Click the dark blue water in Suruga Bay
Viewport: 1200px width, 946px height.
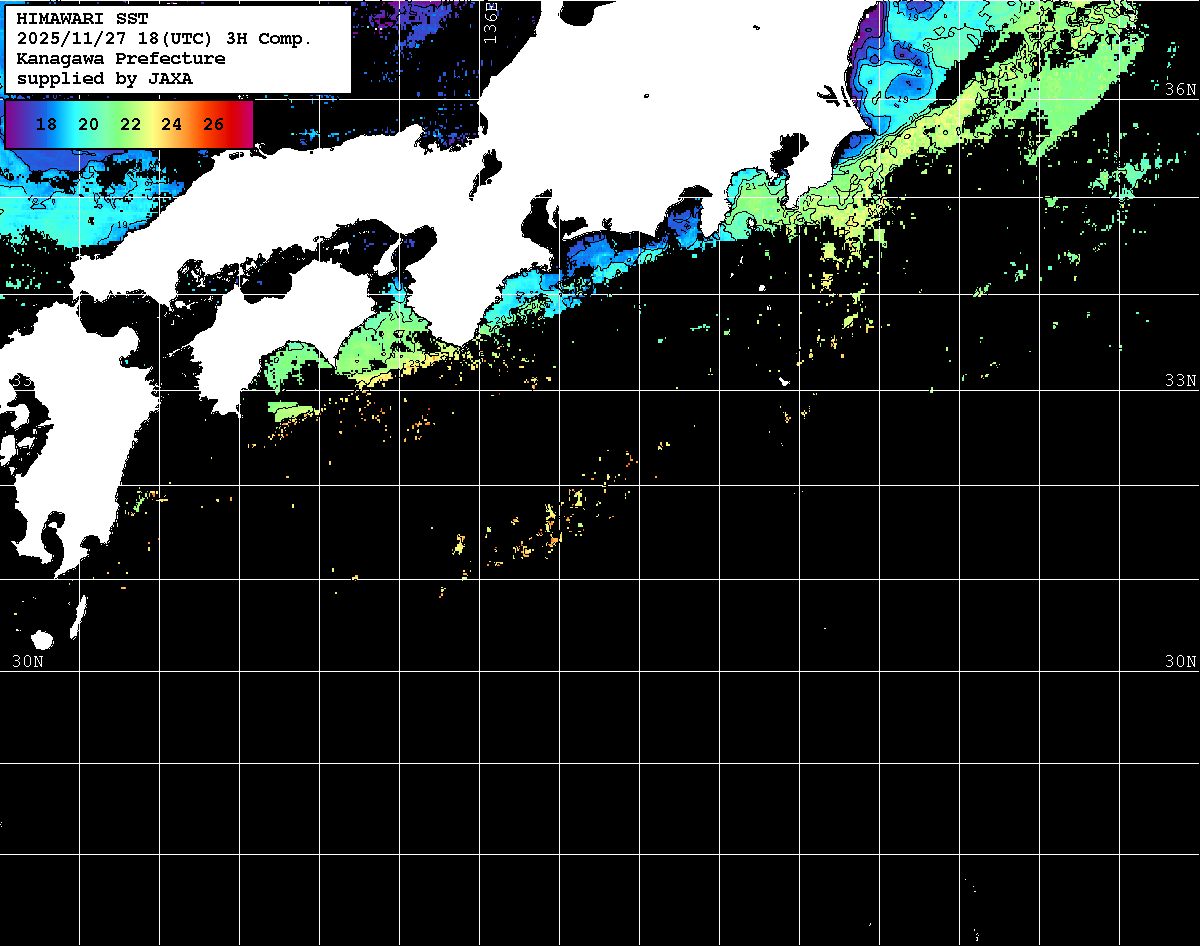point(686,220)
